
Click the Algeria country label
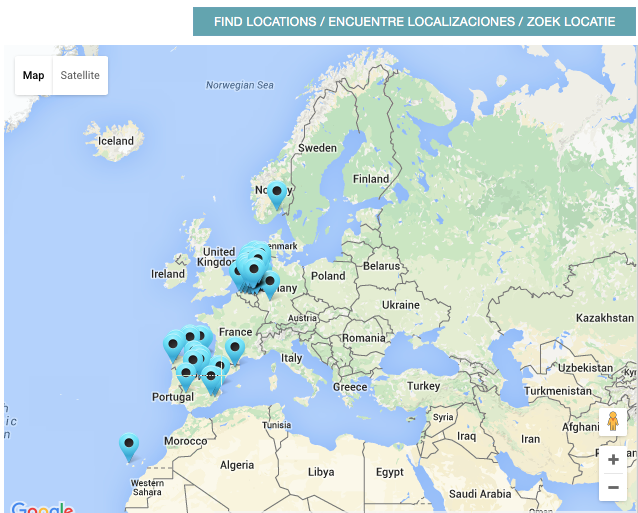click(237, 465)
